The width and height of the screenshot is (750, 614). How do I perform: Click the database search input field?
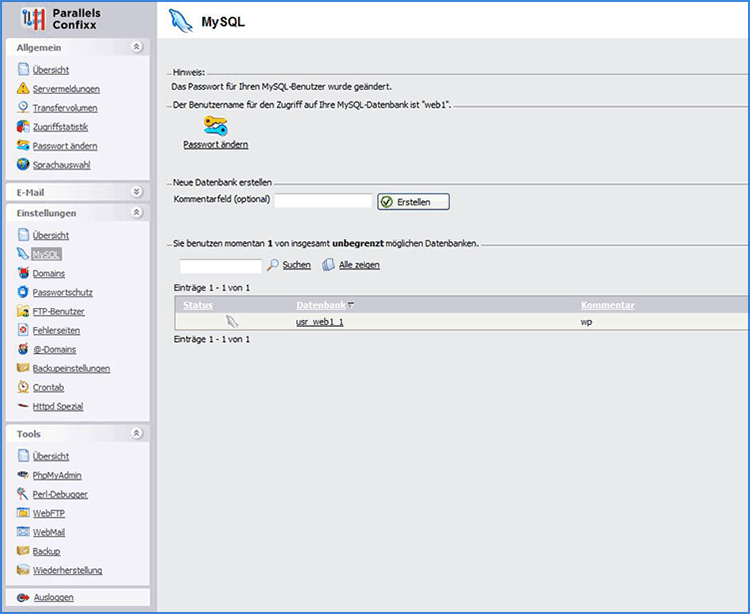coord(221,266)
